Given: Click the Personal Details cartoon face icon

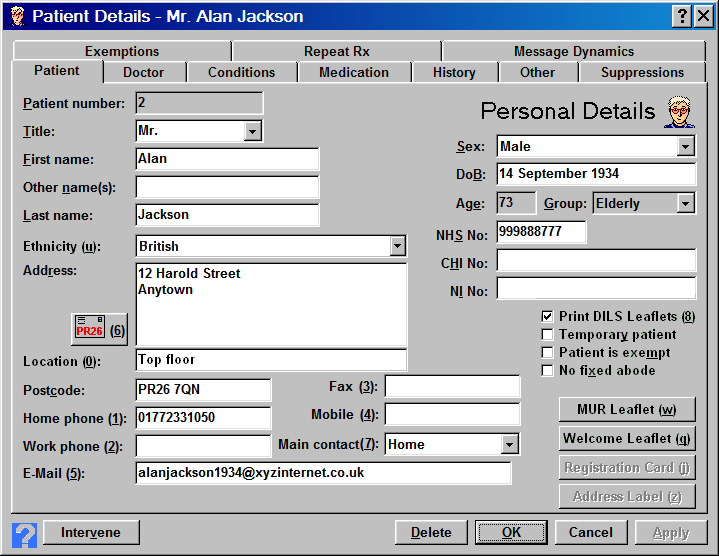Looking at the screenshot, I should [x=680, y=112].
